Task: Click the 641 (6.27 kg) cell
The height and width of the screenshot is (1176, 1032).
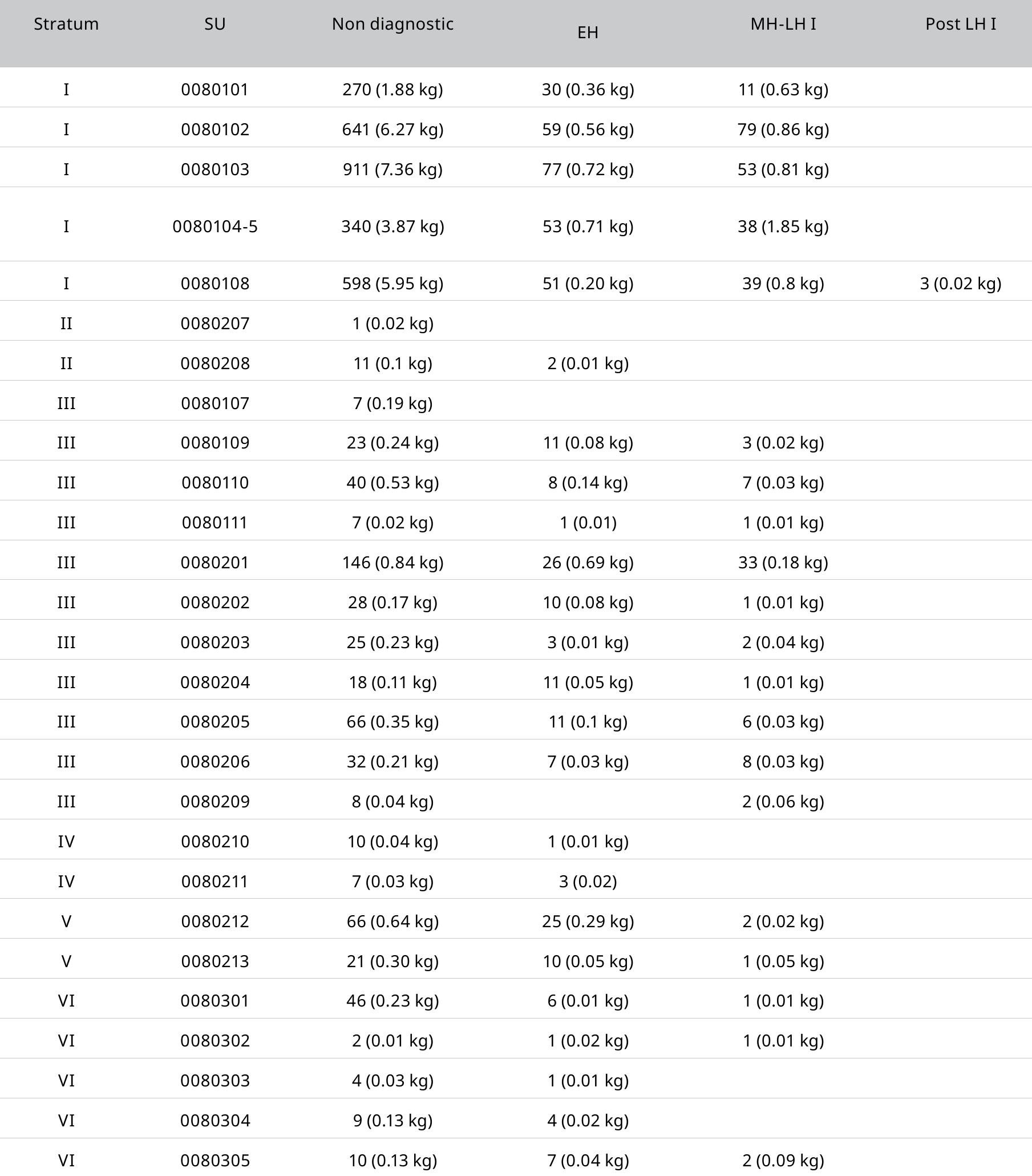Action: pyautogui.click(x=392, y=130)
